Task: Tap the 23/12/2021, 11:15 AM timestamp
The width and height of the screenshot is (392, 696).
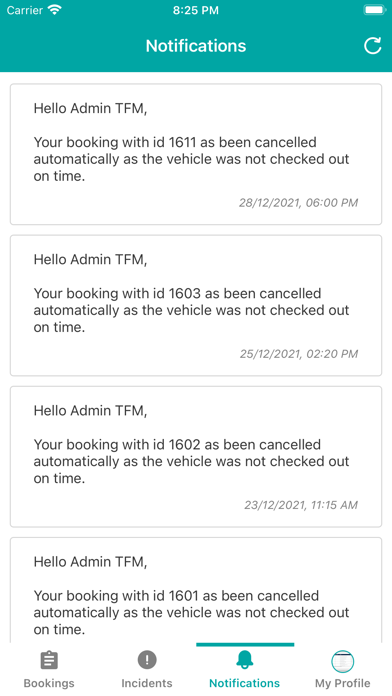Action: (301, 505)
